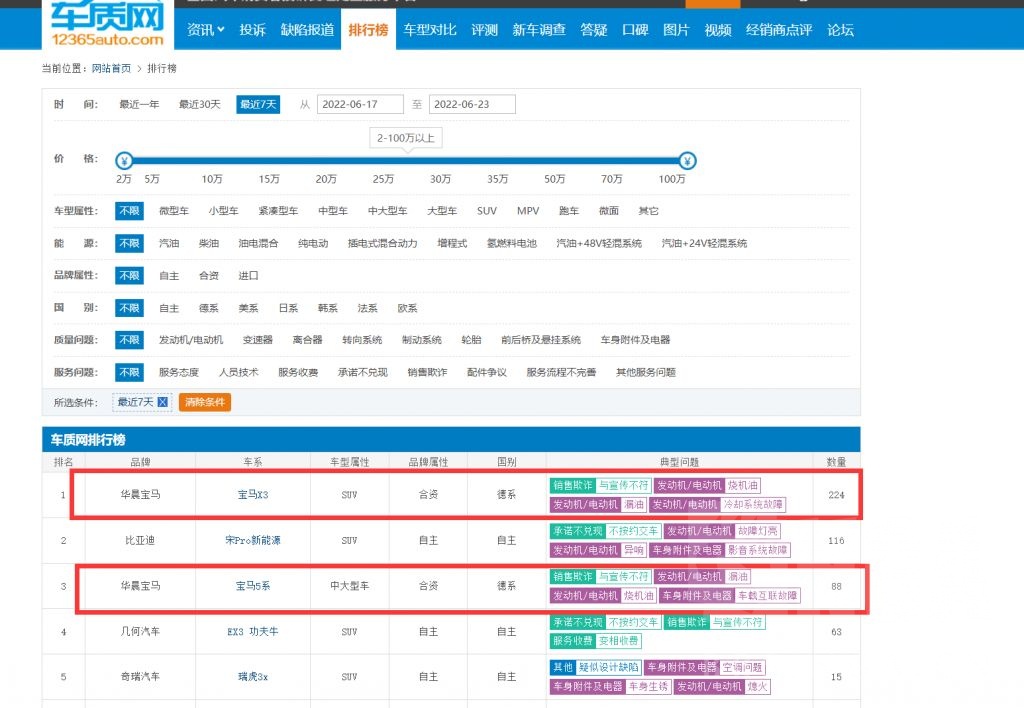This screenshot has width=1024, height=708.
Task: Filter service issue by 其他服务问题
Action: pyautogui.click(x=646, y=373)
